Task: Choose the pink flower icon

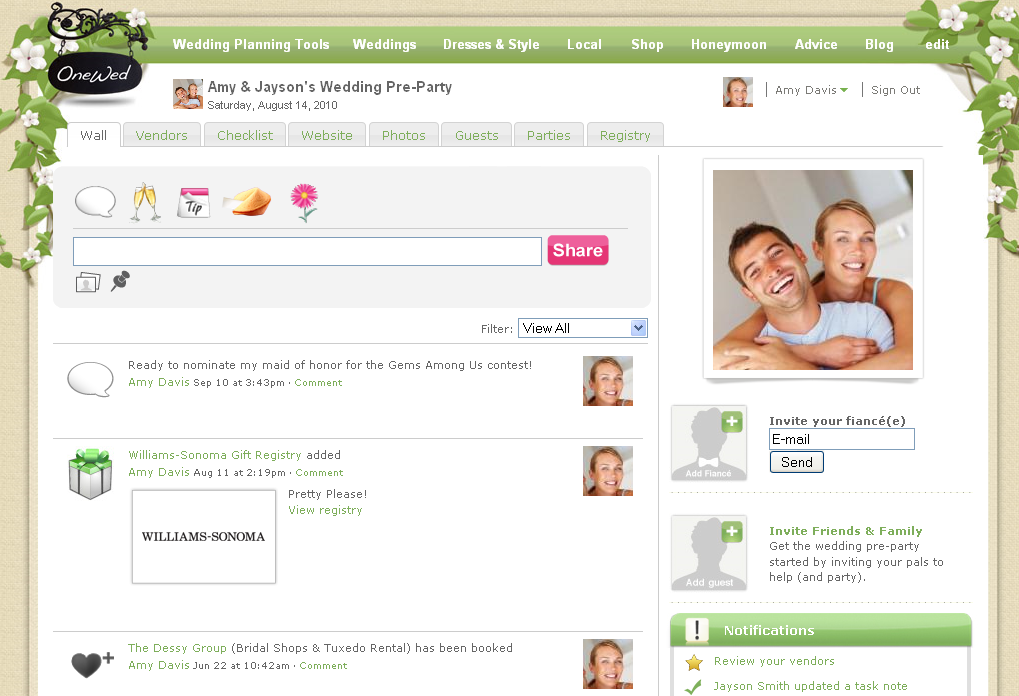Action: point(304,202)
